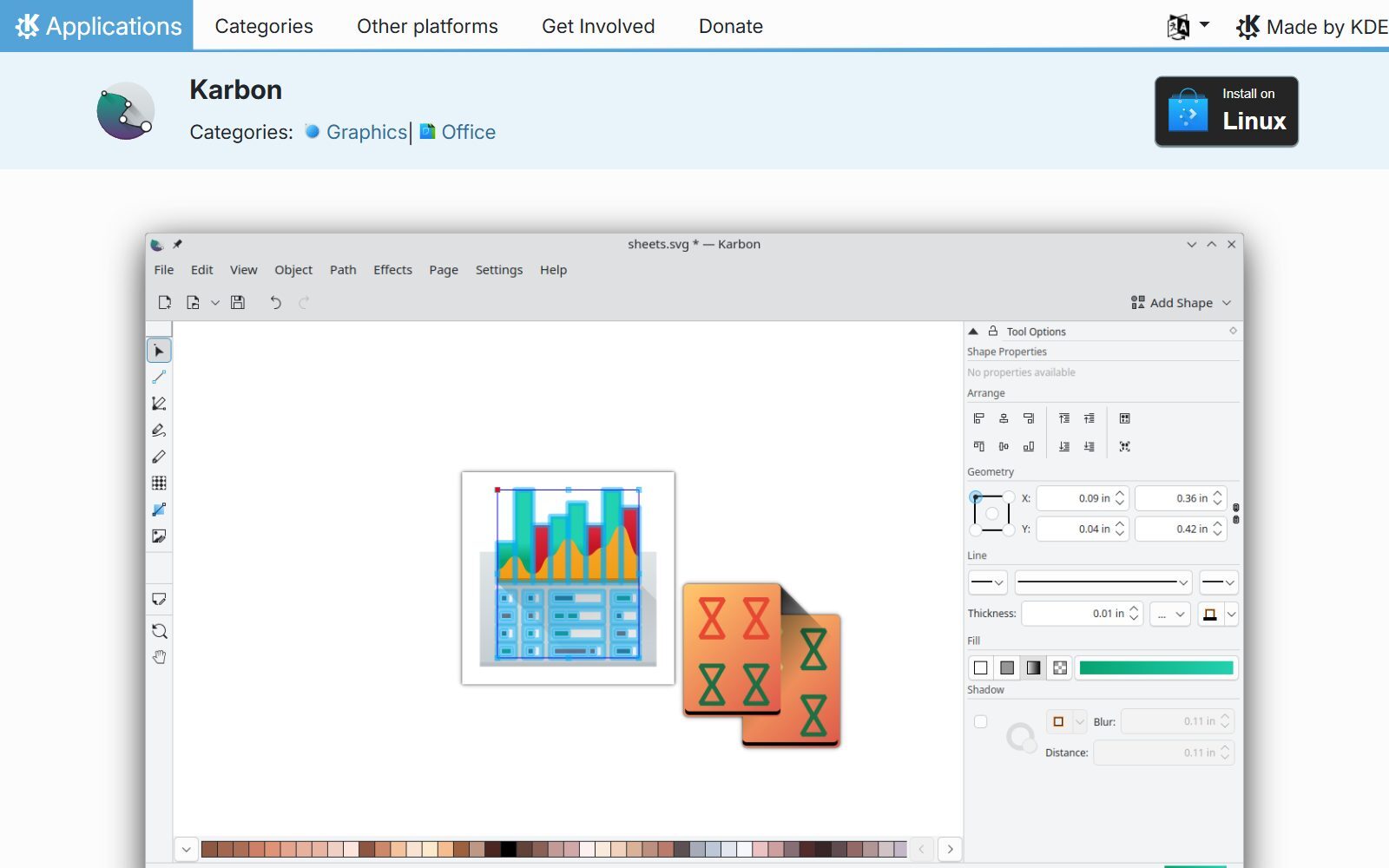Enable the Shadow checkbox
The height and width of the screenshot is (868, 1389).
[981, 721]
